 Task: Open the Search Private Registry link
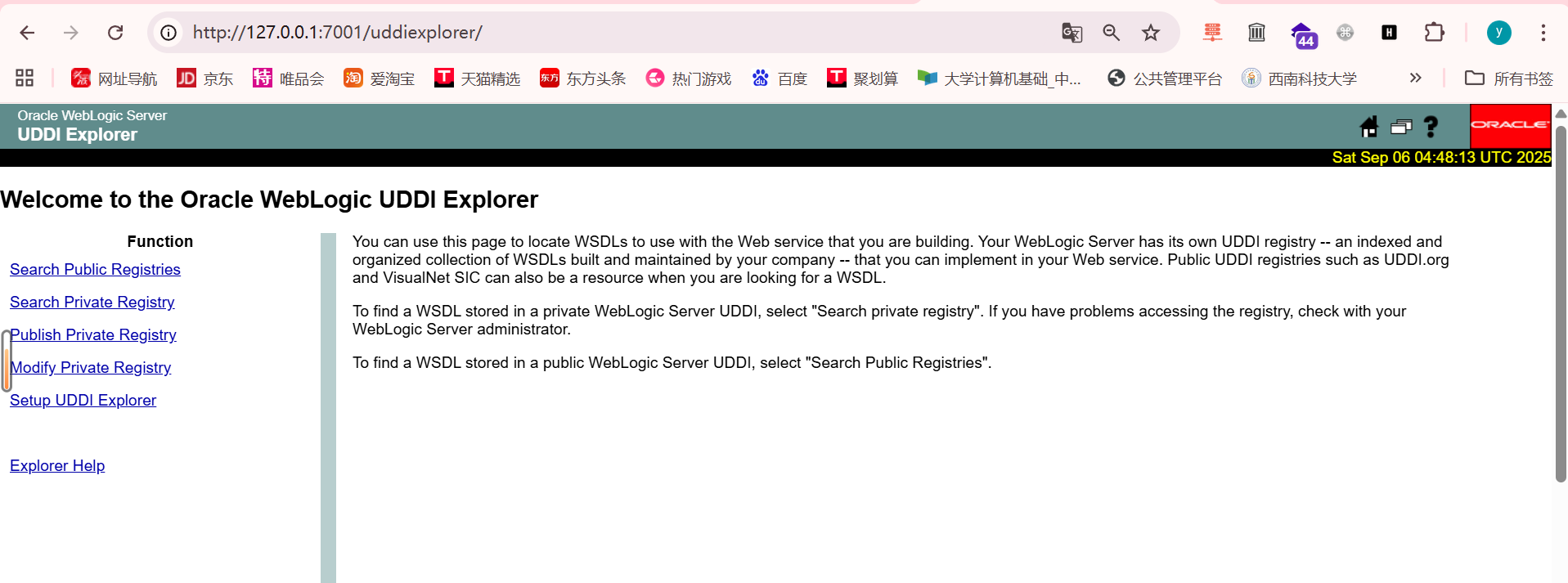tap(92, 302)
